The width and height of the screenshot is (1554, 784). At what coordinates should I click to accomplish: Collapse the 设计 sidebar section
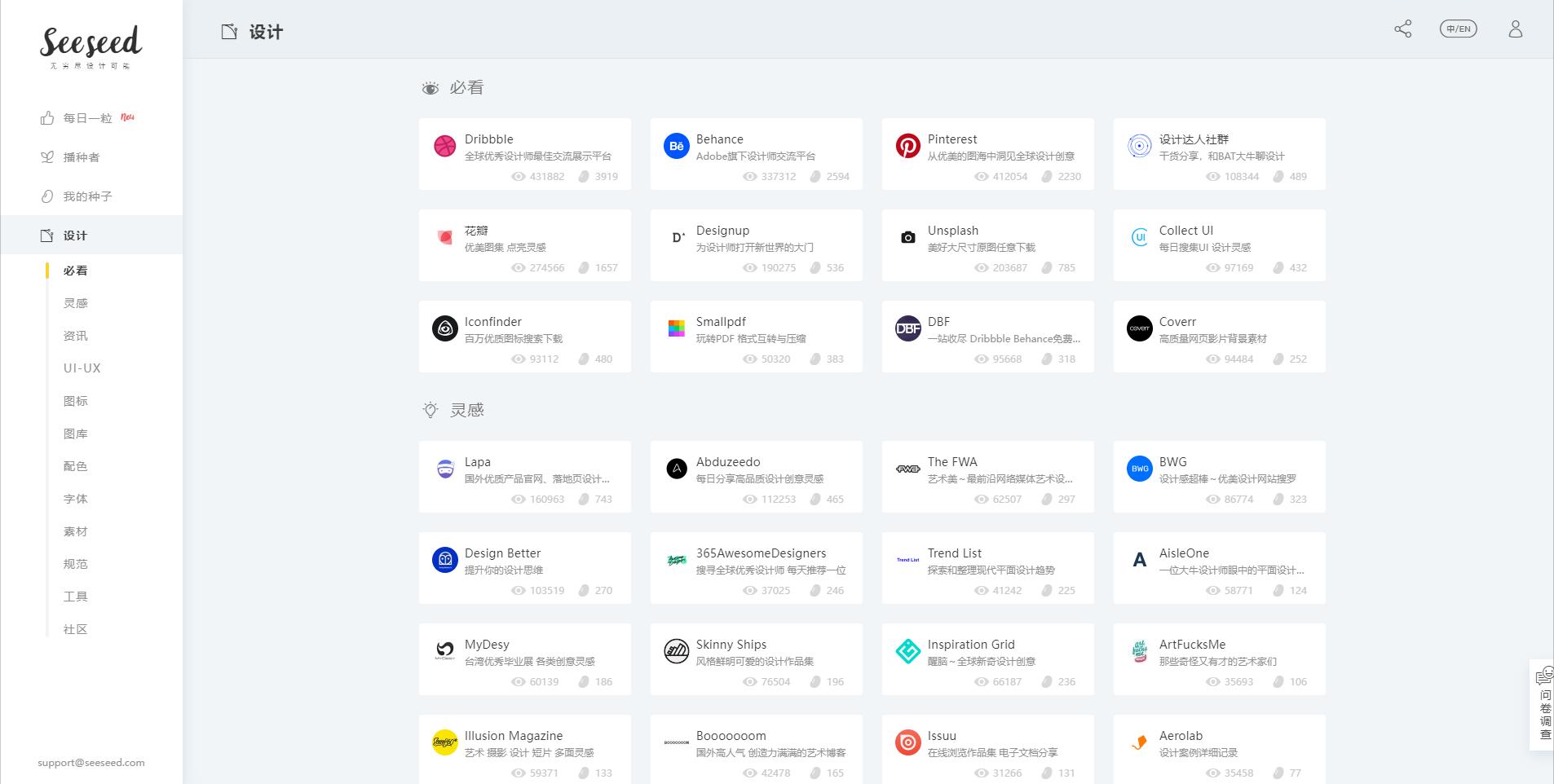tap(91, 236)
